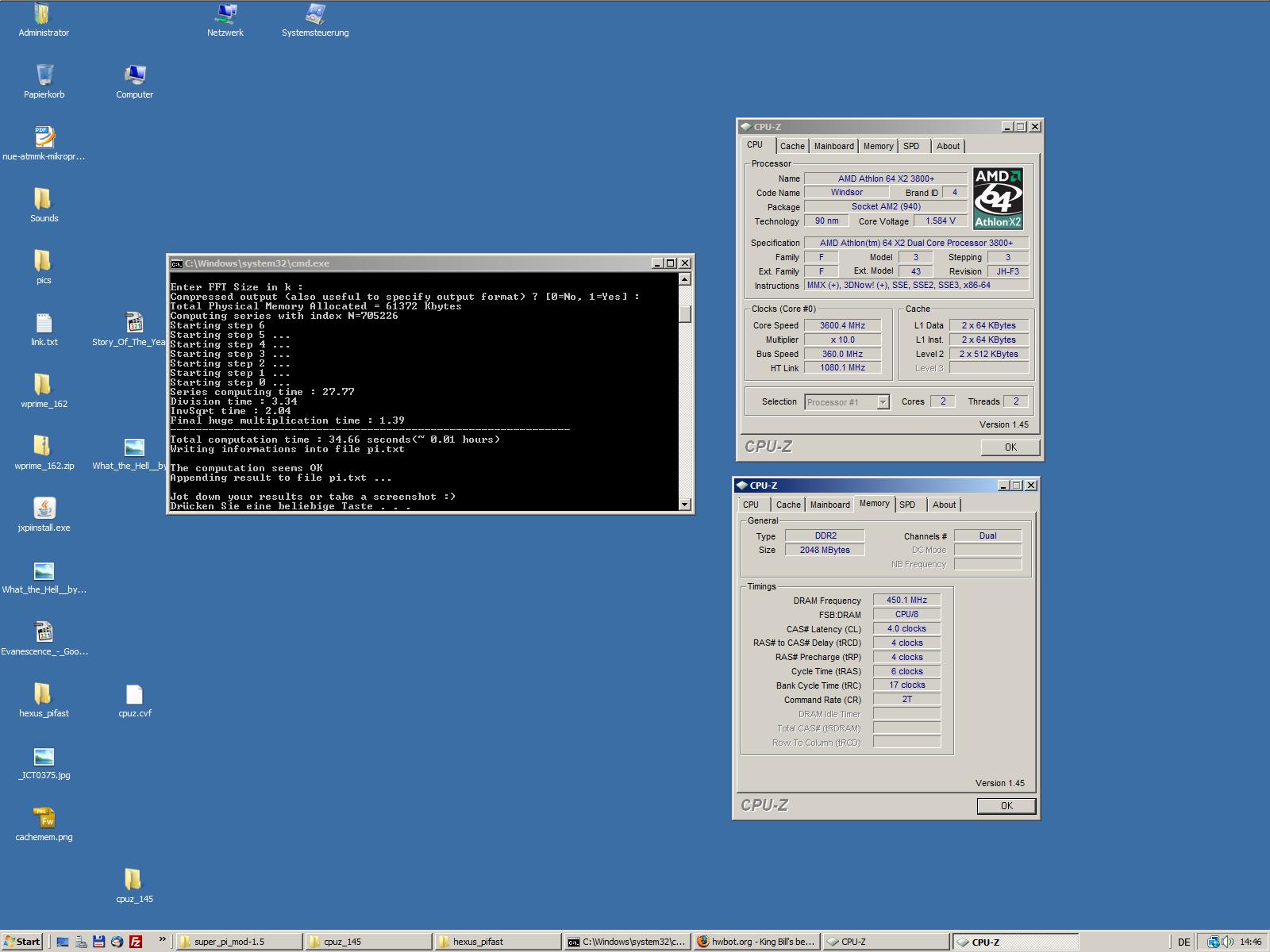Switch to cpuz_145 taskbar window
Screen dimensions: 1270x952
[x=368, y=942]
